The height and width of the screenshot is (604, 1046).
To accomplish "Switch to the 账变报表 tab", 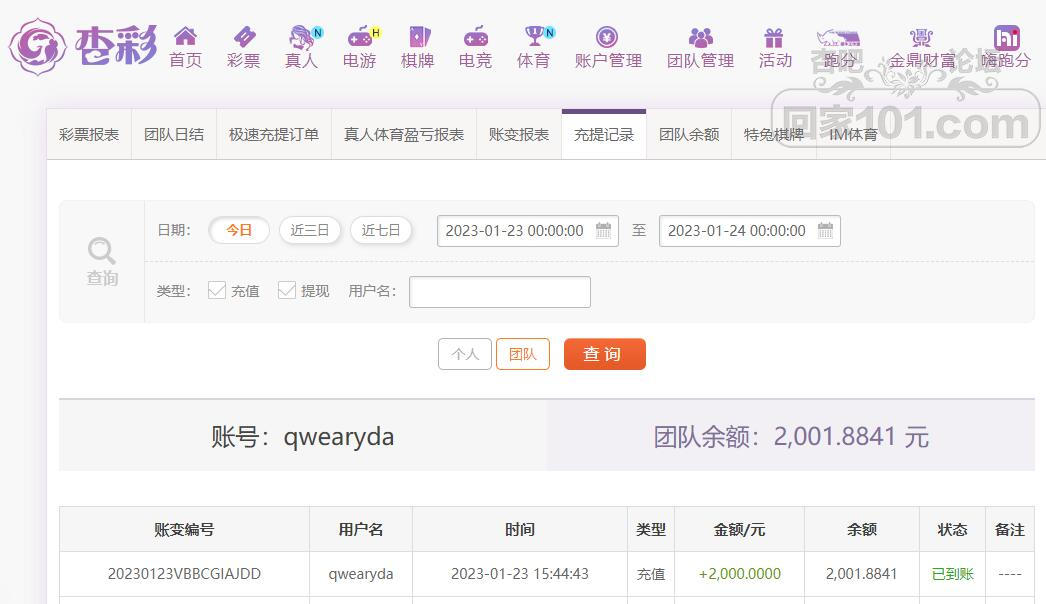I will click(519, 135).
